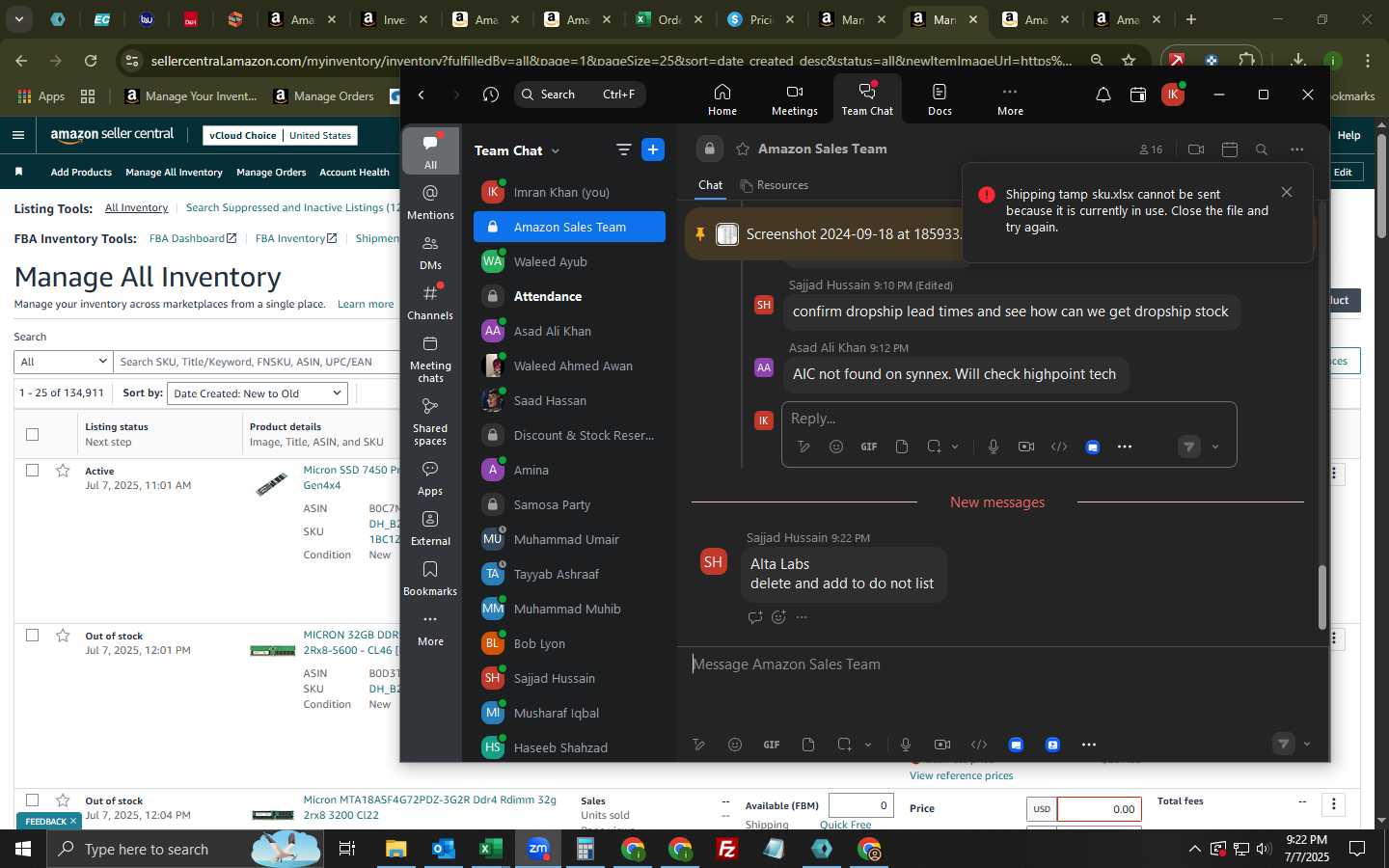
Task: Open the search scope All dropdown
Action: tap(64, 362)
